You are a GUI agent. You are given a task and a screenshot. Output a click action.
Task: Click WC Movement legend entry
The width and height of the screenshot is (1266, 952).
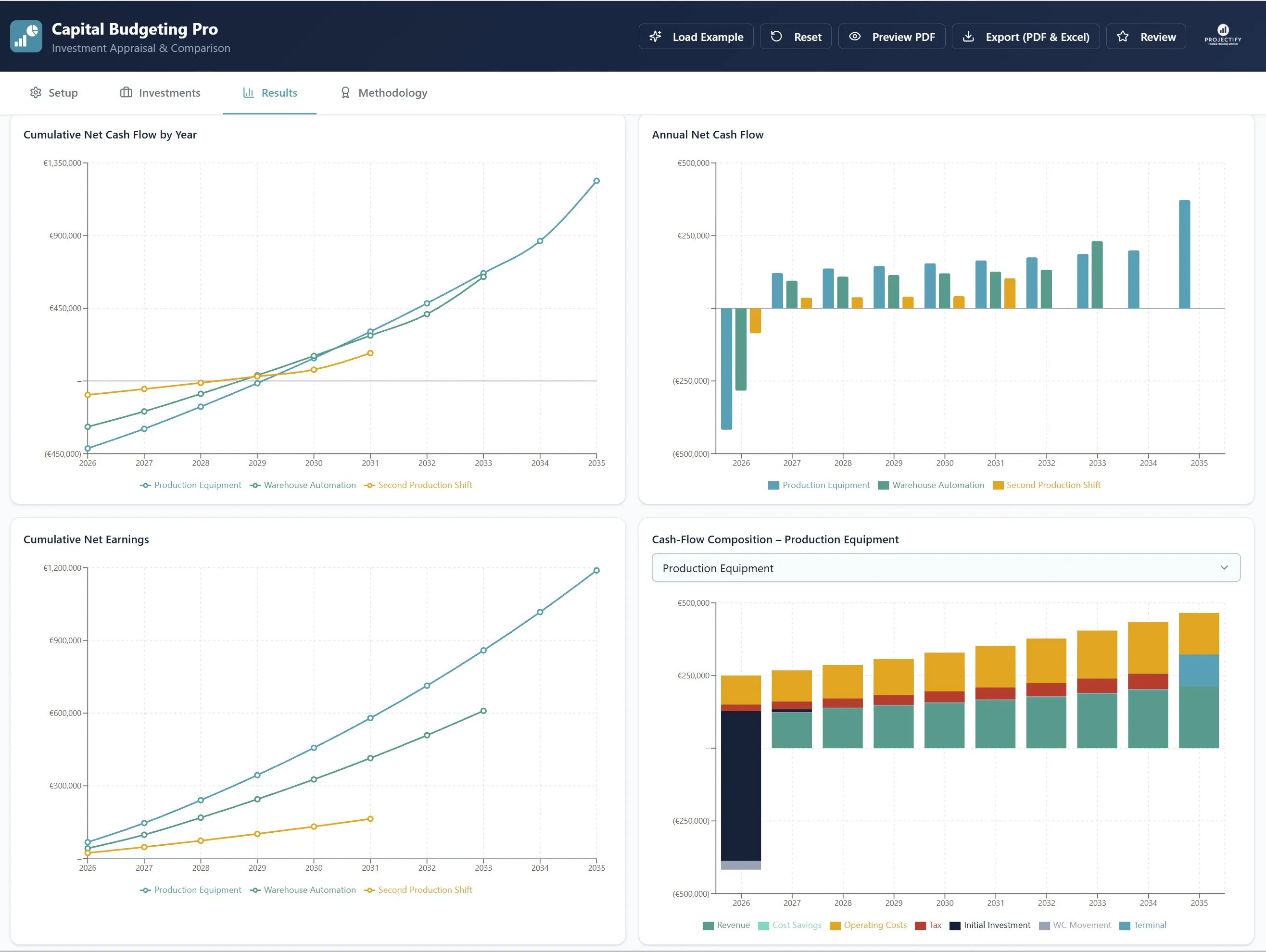pos(1075,925)
